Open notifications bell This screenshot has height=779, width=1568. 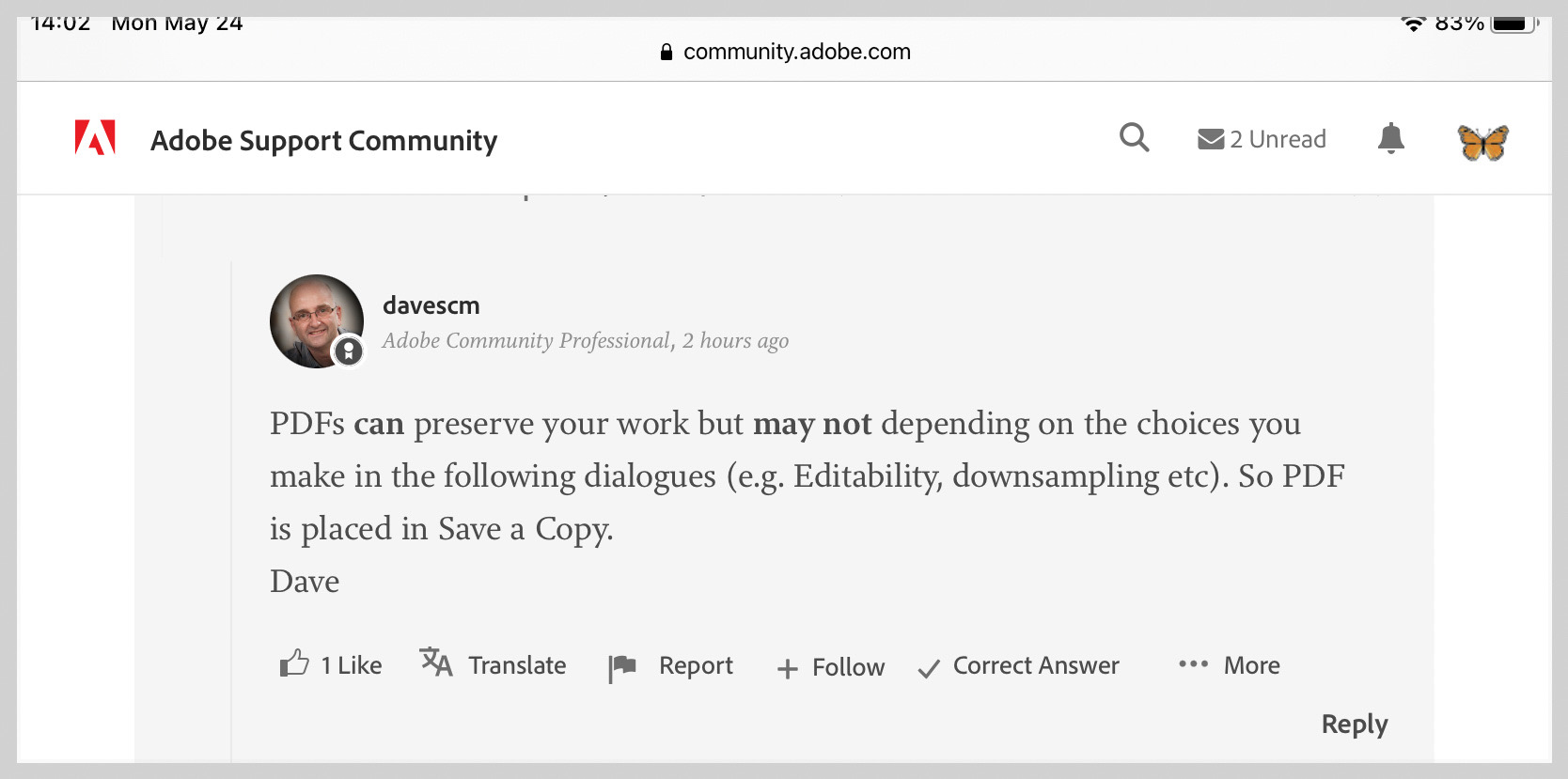point(1390,139)
